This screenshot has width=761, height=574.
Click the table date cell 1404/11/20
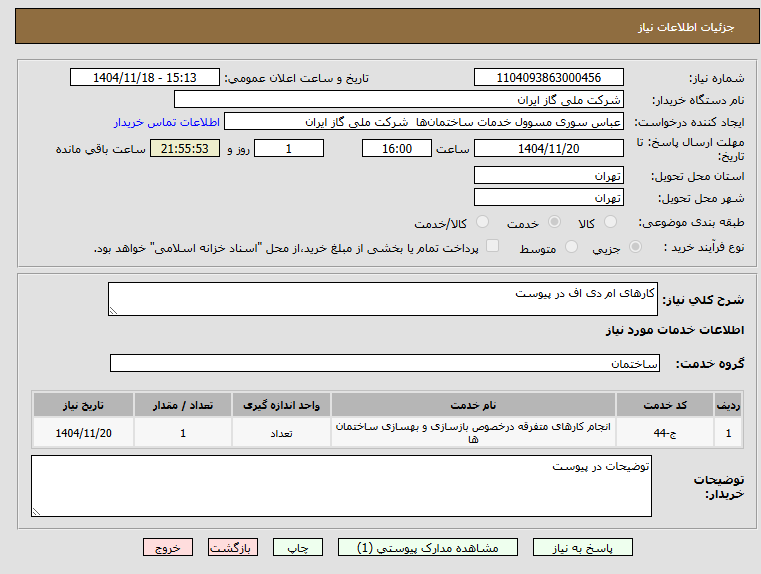pos(83,433)
